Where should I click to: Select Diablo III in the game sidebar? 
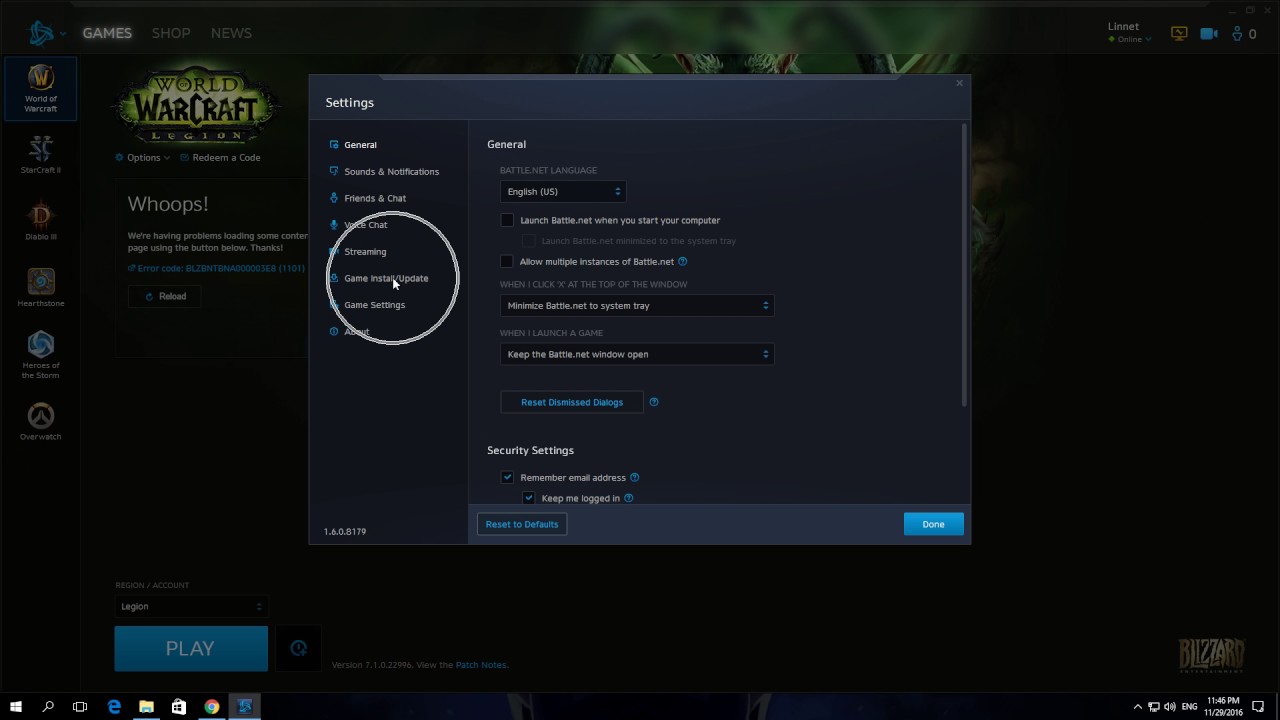[41, 221]
